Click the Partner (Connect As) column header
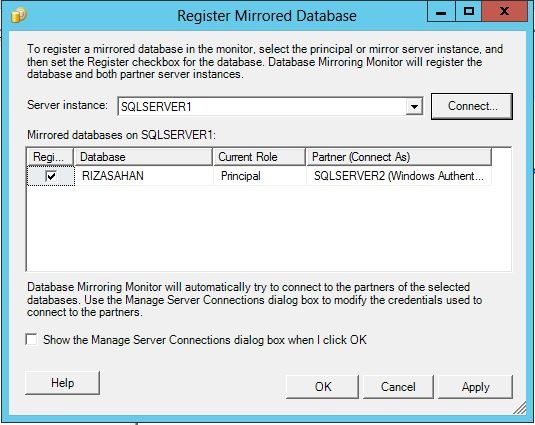535x425 pixels. click(x=399, y=157)
